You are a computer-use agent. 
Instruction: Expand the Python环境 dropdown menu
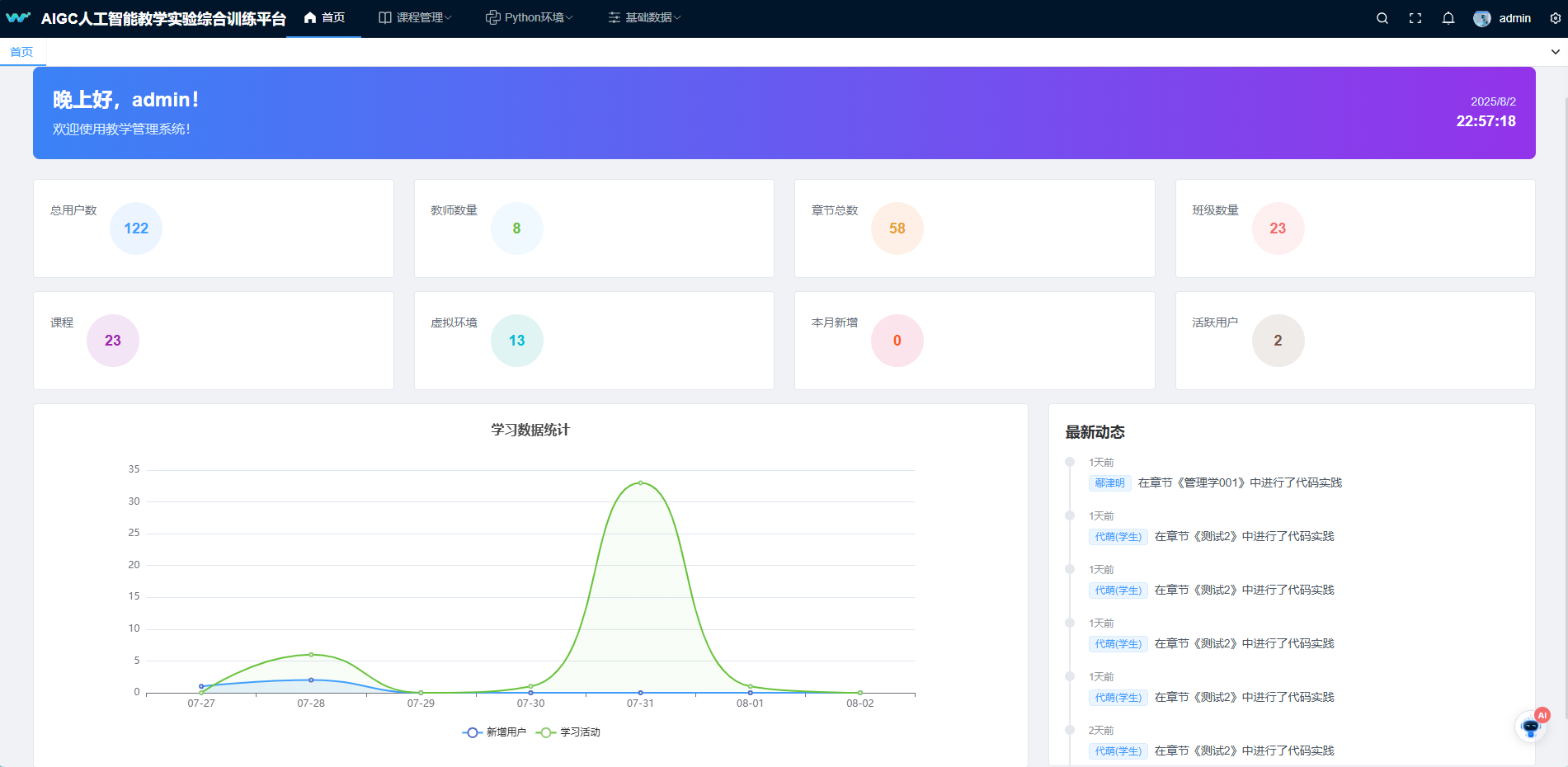(x=529, y=17)
